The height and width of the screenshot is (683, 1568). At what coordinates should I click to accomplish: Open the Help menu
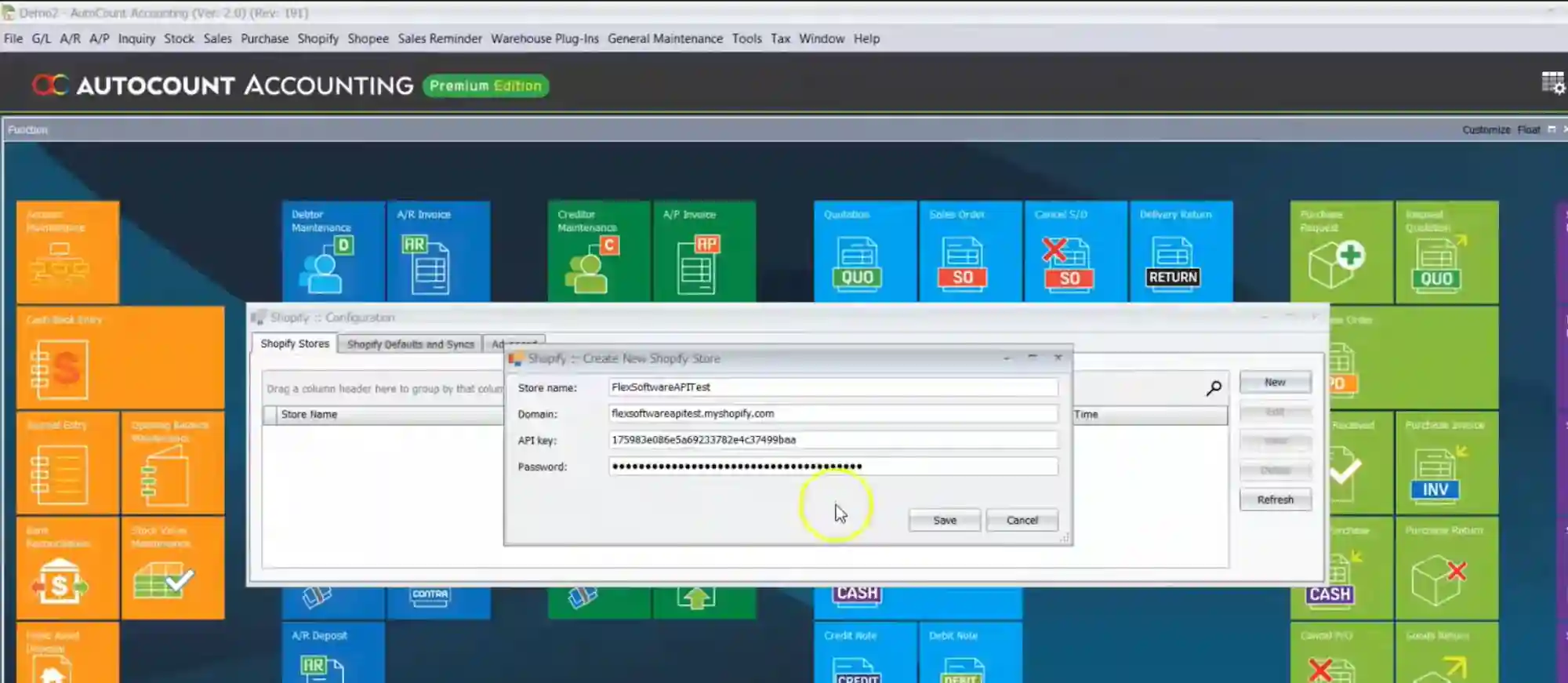pyautogui.click(x=866, y=38)
